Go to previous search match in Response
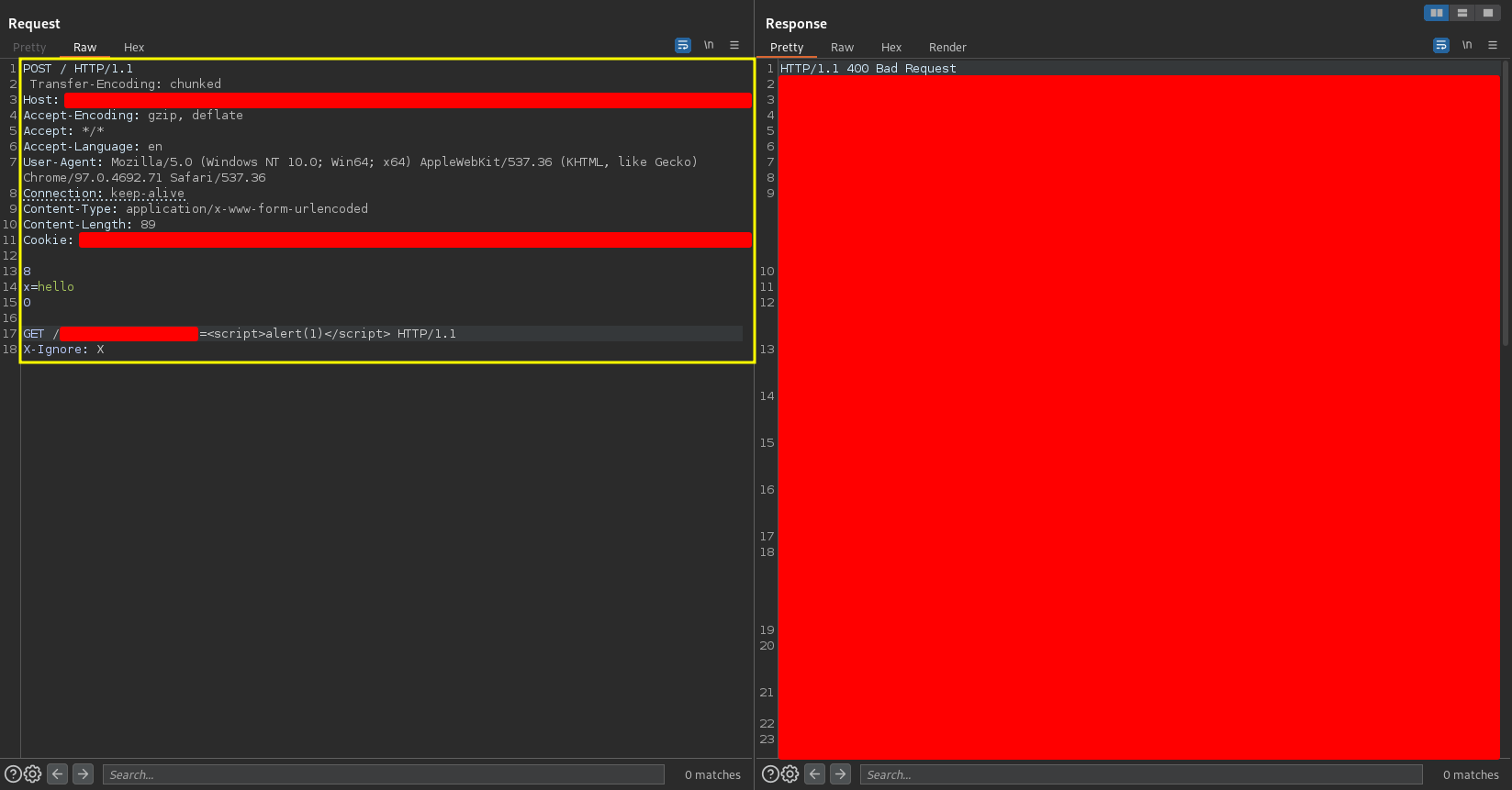This screenshot has width=1512, height=790. pos(815,774)
